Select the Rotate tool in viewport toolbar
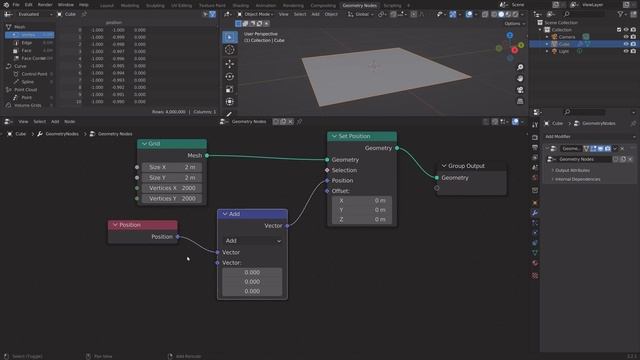This screenshot has width=640, height=360. (x=230, y=76)
